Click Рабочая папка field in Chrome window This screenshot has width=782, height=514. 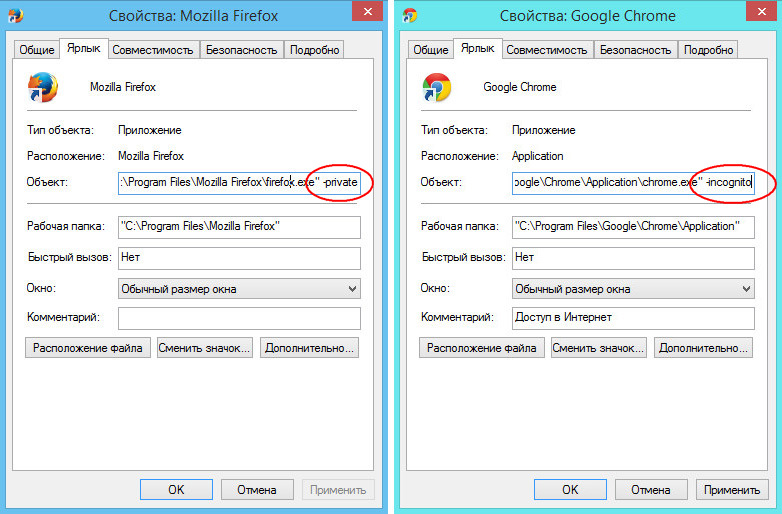[633, 227]
